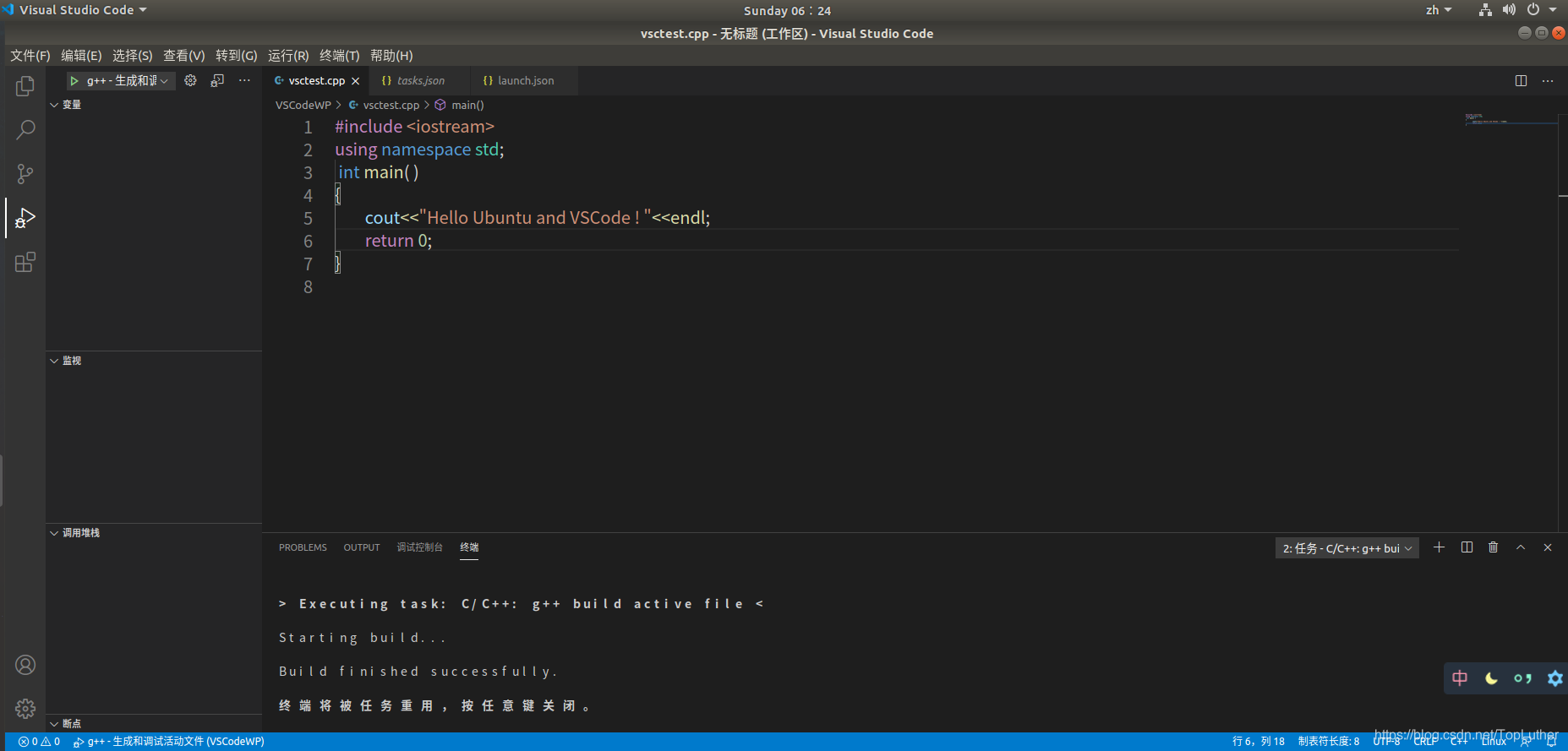The image size is (1568, 751).
Task: Open the 转到(G) menu
Action: pos(237,56)
